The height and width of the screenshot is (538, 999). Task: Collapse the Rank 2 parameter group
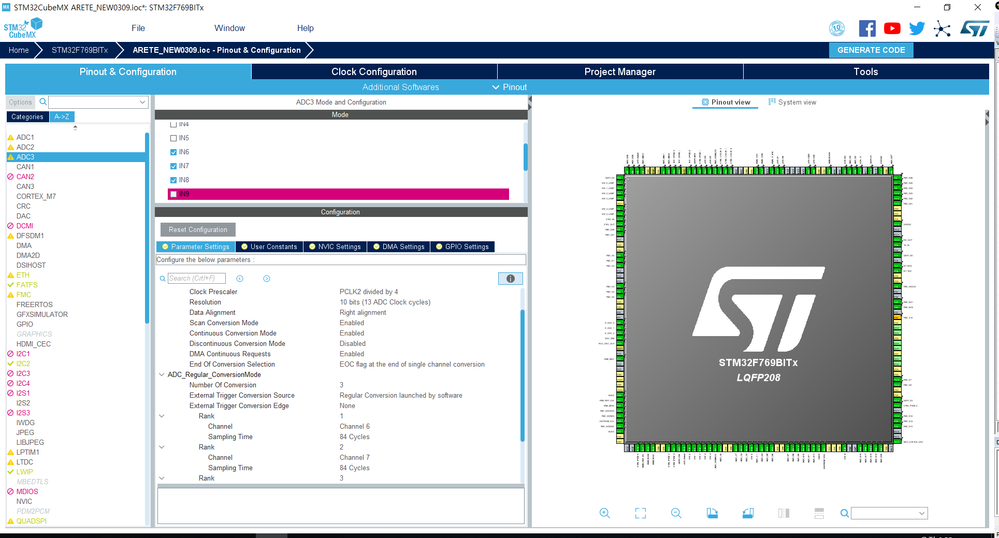pos(162,447)
